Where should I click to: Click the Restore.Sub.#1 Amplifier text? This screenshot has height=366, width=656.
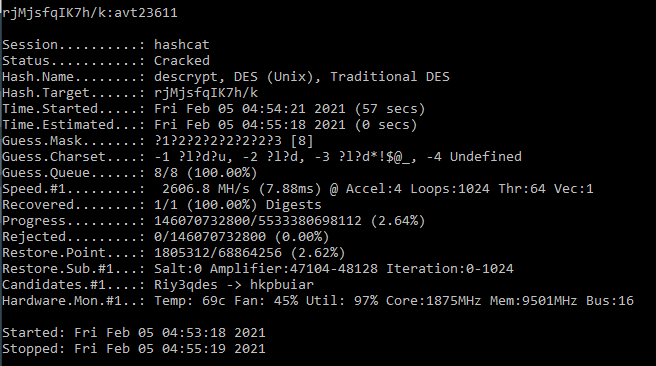coord(294,269)
